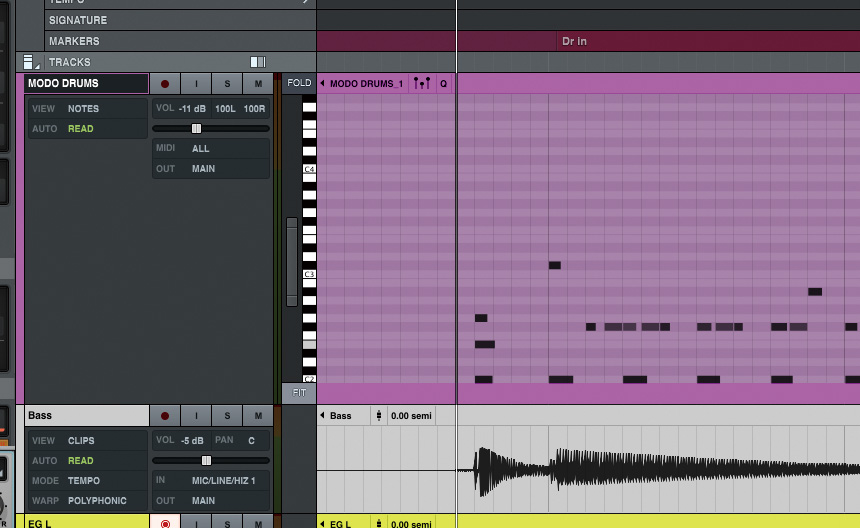Click Bass volume slider handle
Image resolution: width=860 pixels, height=528 pixels.
[206, 461]
